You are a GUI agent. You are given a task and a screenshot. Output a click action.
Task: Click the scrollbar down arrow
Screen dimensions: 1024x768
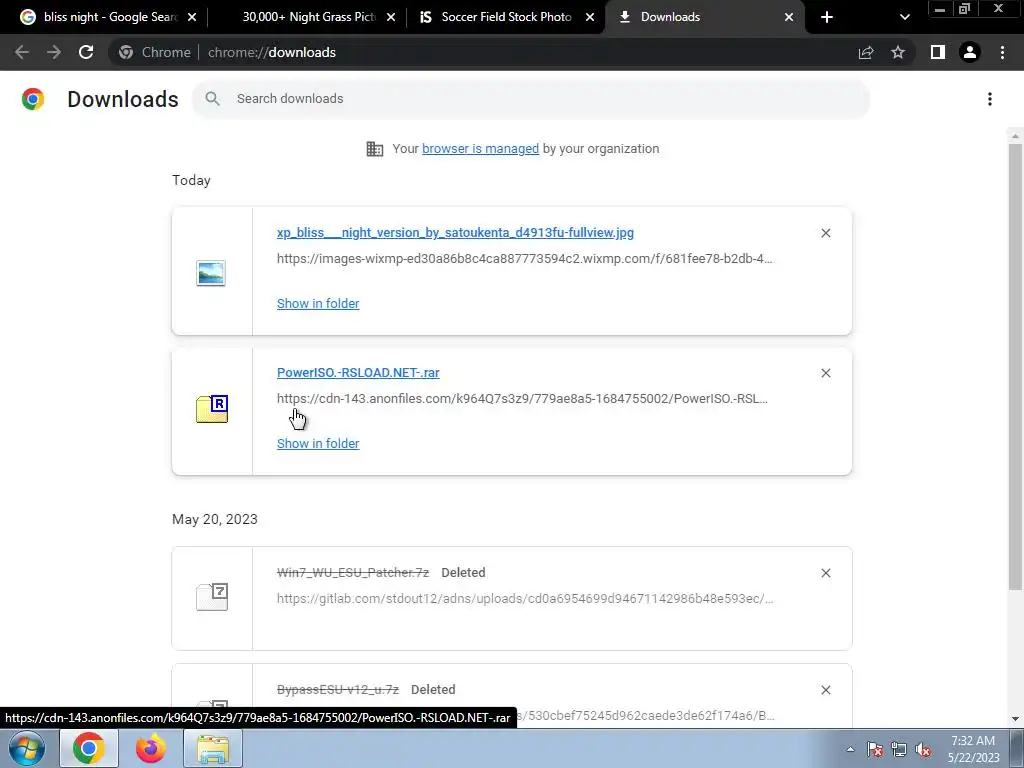pos(1015,719)
